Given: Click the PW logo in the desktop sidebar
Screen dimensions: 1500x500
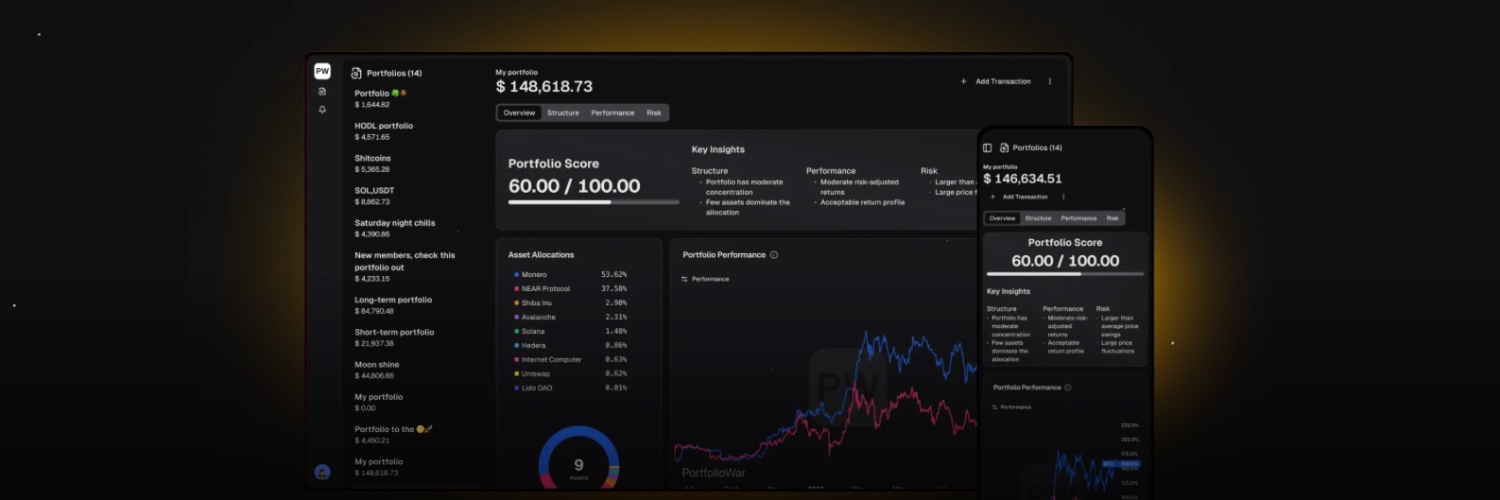Looking at the screenshot, I should click(x=322, y=71).
